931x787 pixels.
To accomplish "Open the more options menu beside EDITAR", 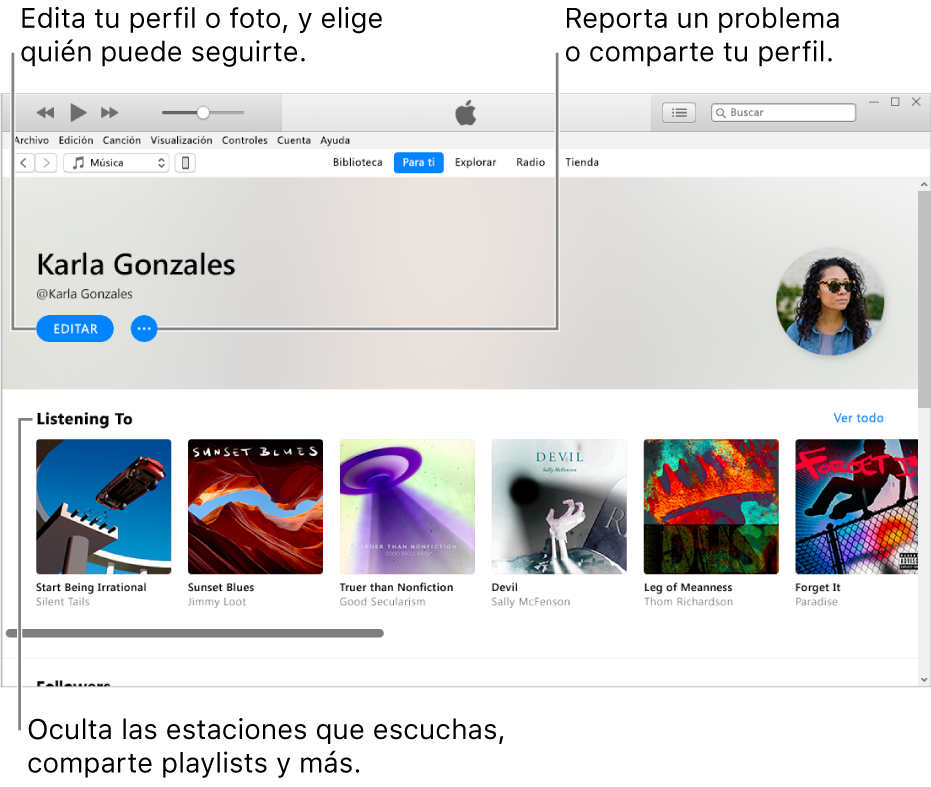I will 144,328.
